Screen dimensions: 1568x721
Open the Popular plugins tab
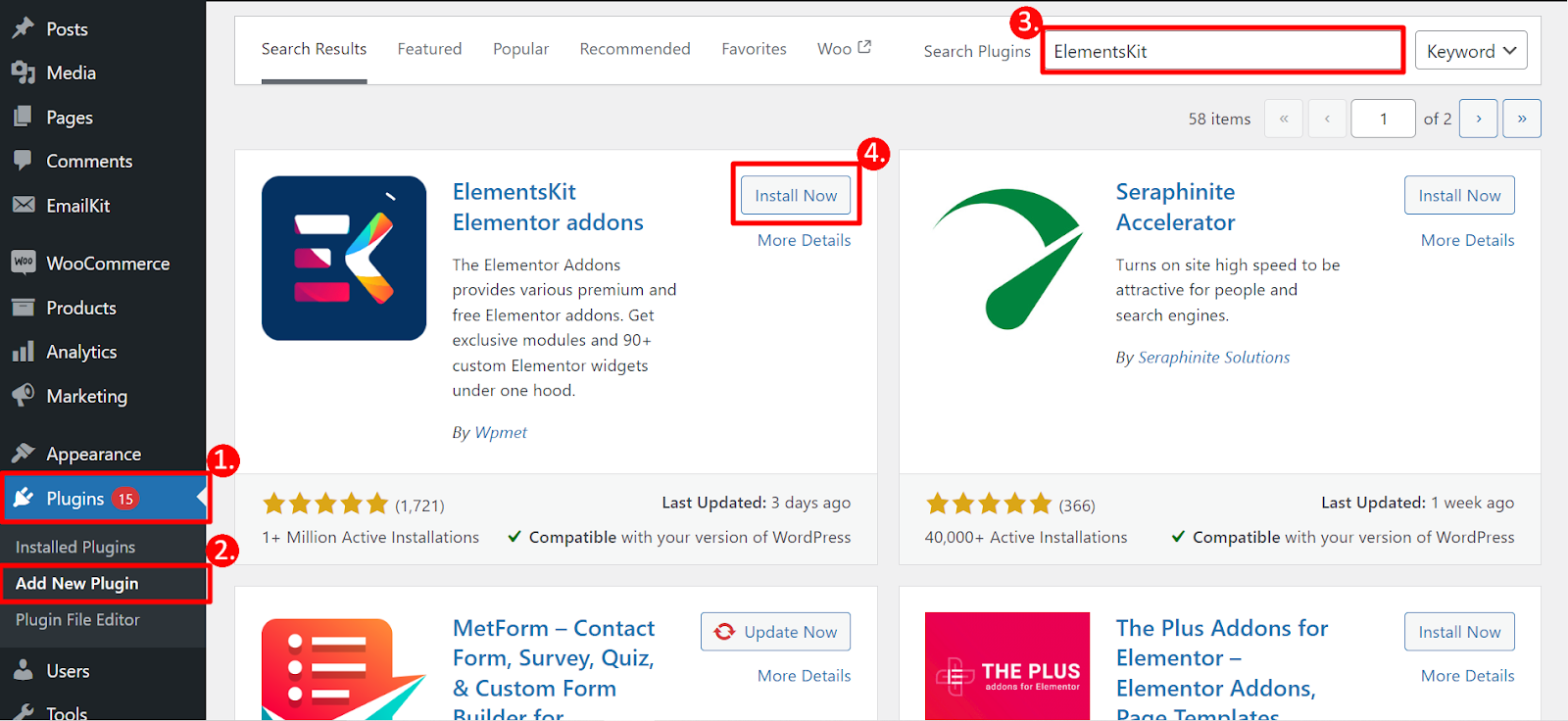(520, 49)
